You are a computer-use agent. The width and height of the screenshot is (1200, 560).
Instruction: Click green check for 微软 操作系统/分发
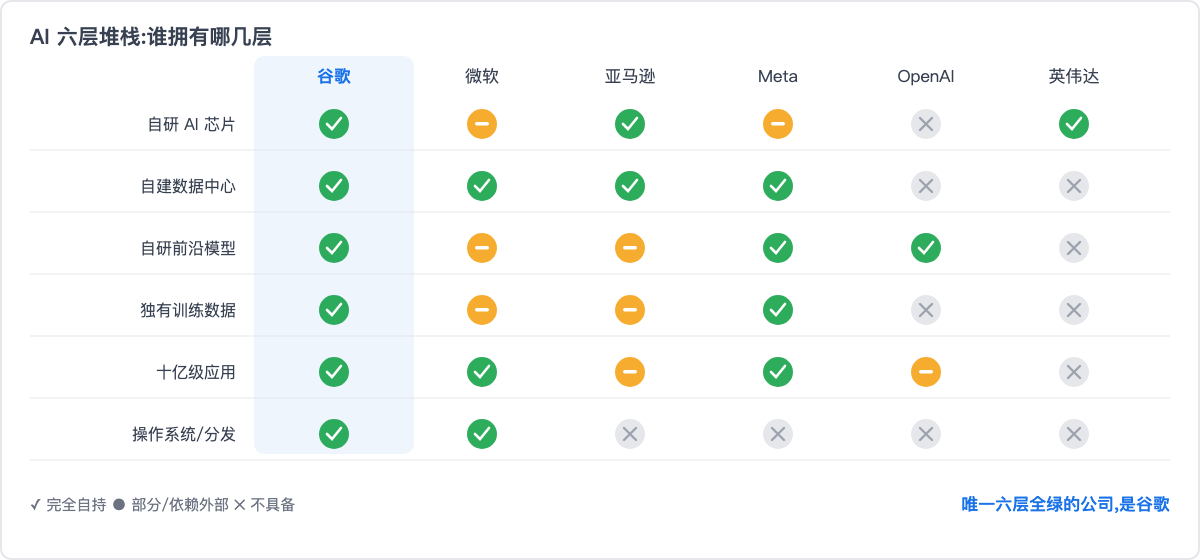click(482, 434)
